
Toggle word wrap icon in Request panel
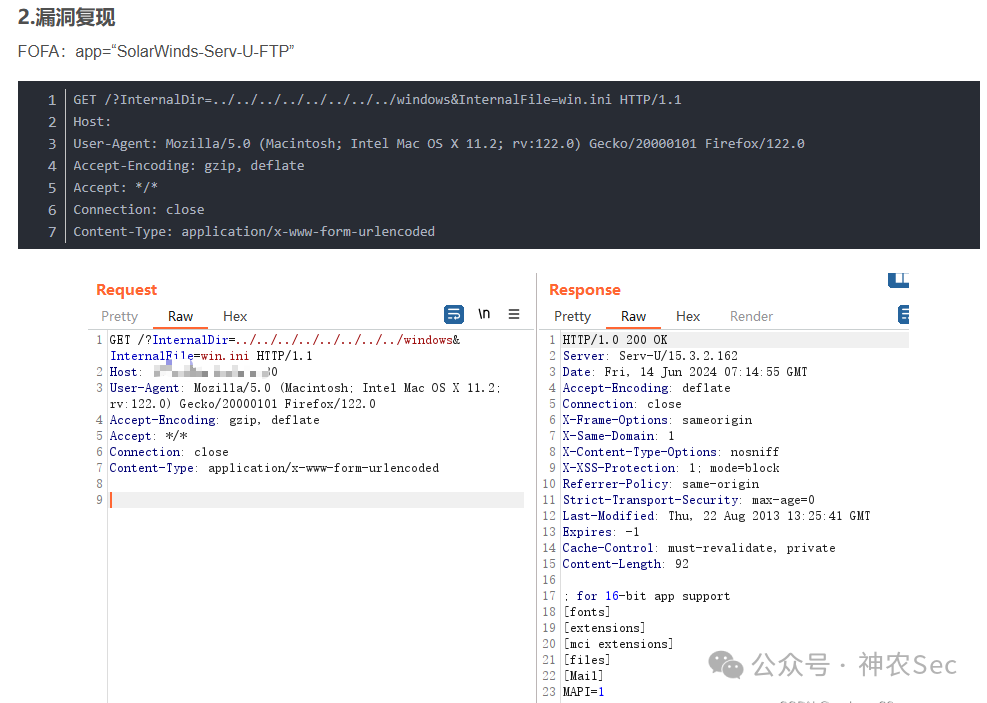point(454,314)
